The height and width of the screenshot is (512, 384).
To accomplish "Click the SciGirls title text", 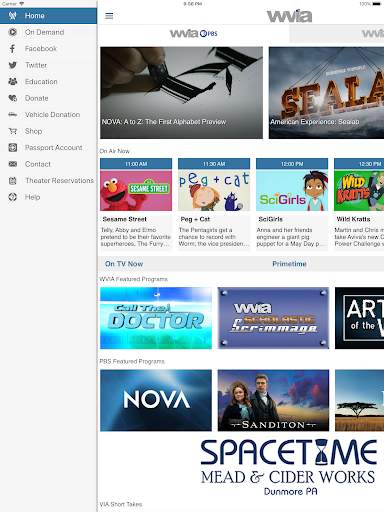I will pos(270,219).
